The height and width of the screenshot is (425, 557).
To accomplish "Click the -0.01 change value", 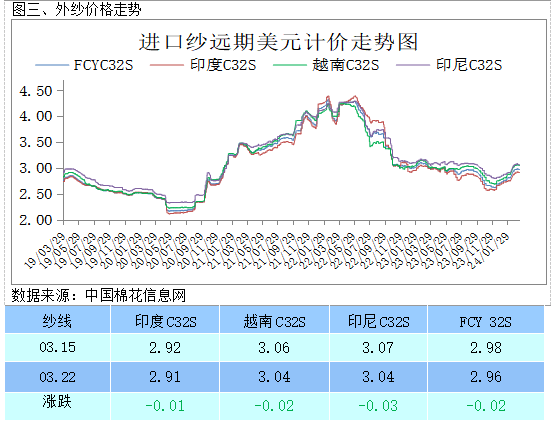I will [x=165, y=406].
